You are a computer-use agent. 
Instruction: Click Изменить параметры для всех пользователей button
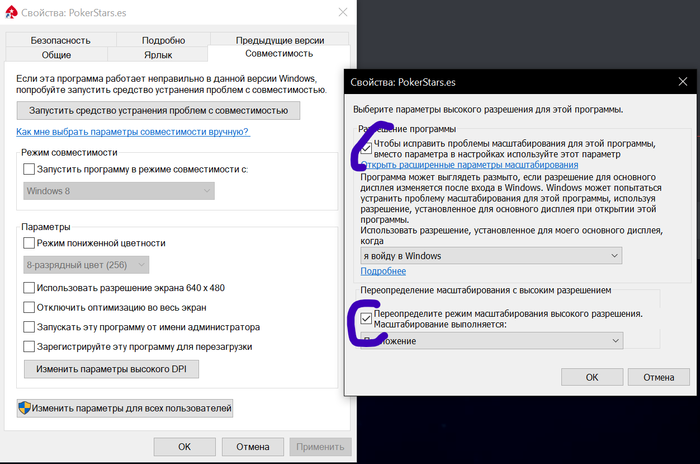pos(125,408)
